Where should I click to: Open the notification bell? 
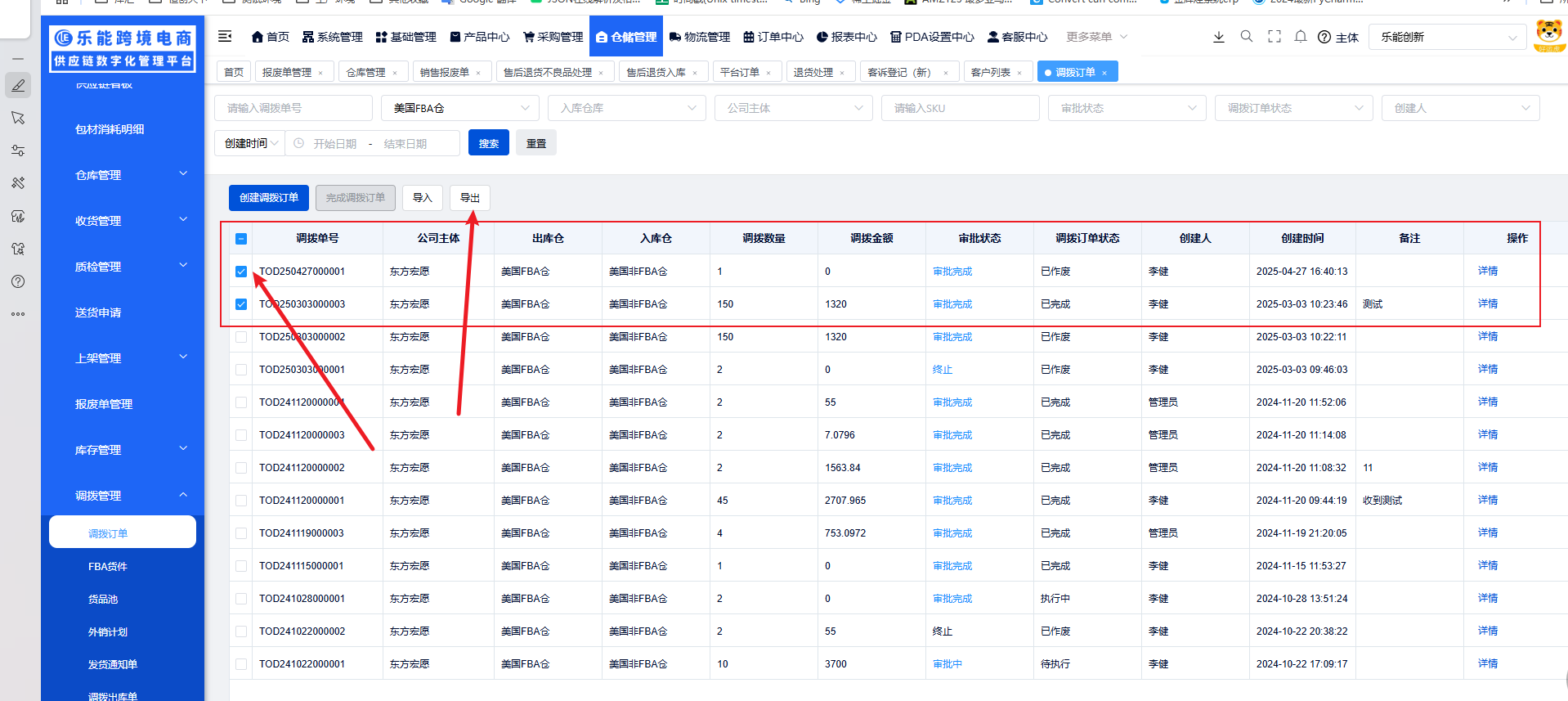click(x=1300, y=37)
